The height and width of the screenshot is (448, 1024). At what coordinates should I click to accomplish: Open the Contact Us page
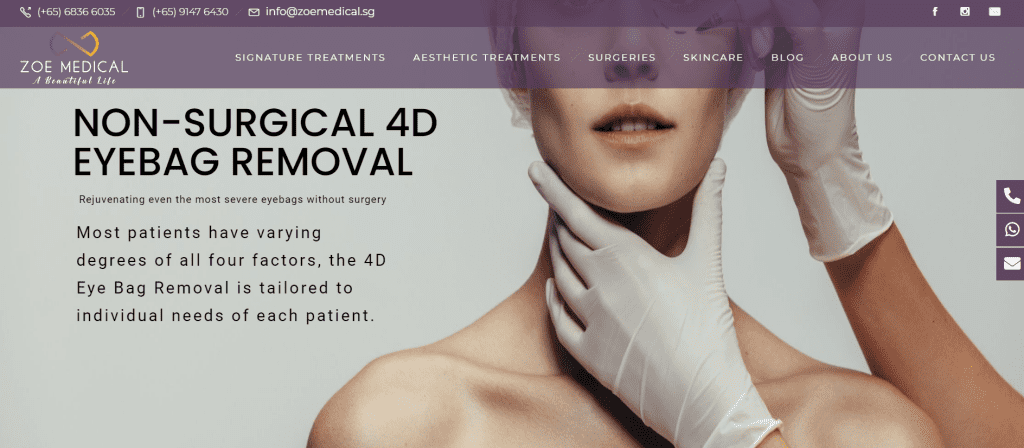tap(957, 57)
